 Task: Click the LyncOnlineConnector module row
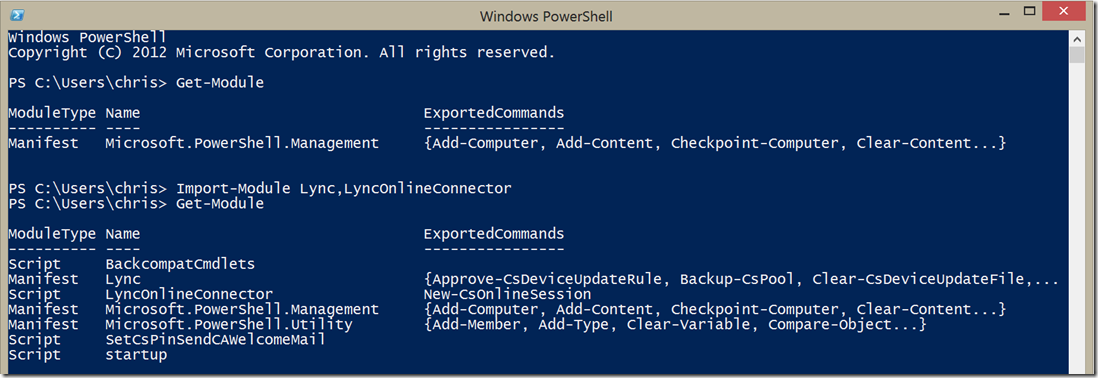pyautogui.click(x=300, y=294)
